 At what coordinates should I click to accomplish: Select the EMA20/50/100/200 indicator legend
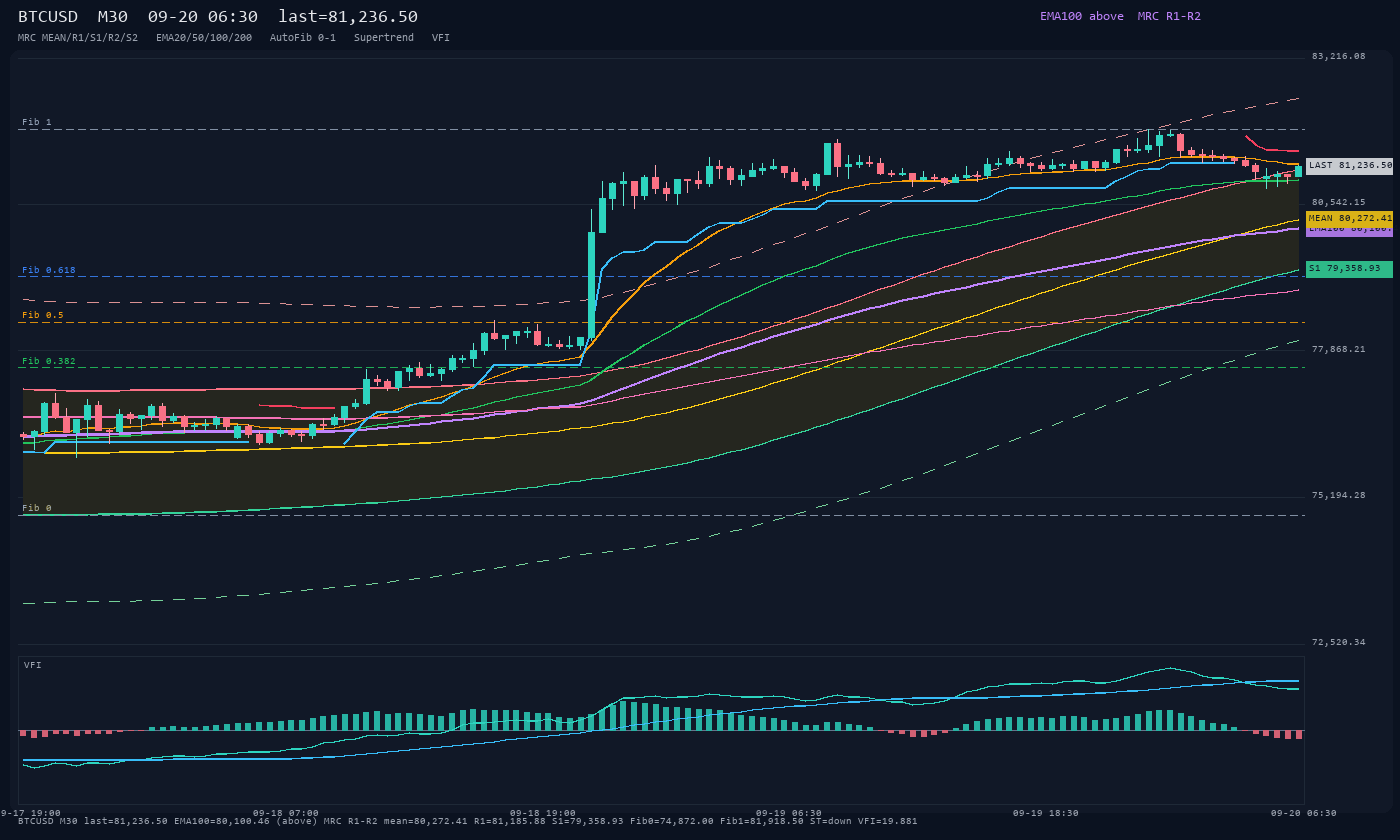coord(204,37)
